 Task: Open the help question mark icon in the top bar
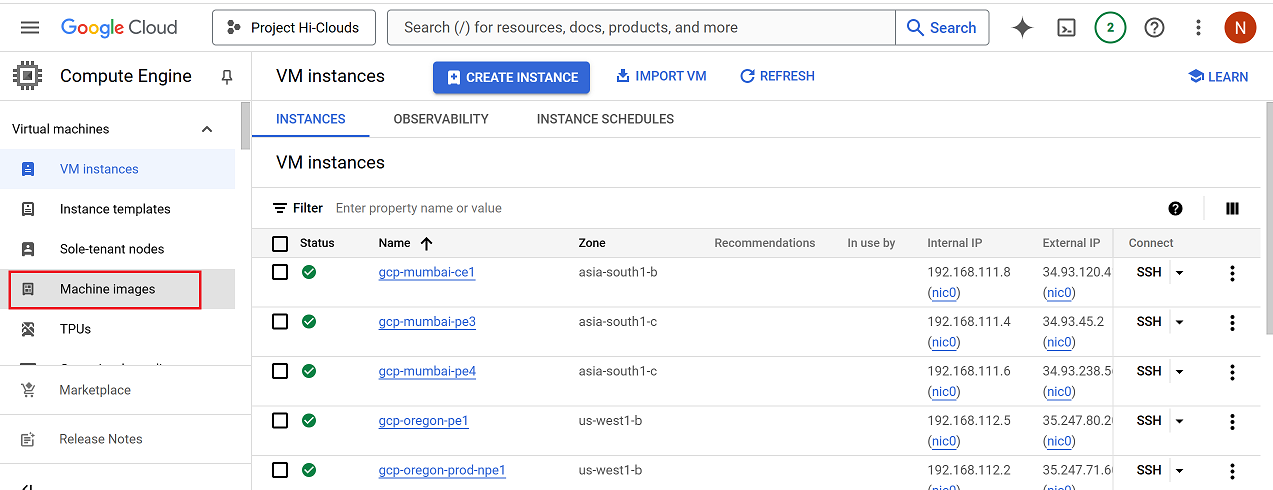click(x=1154, y=28)
